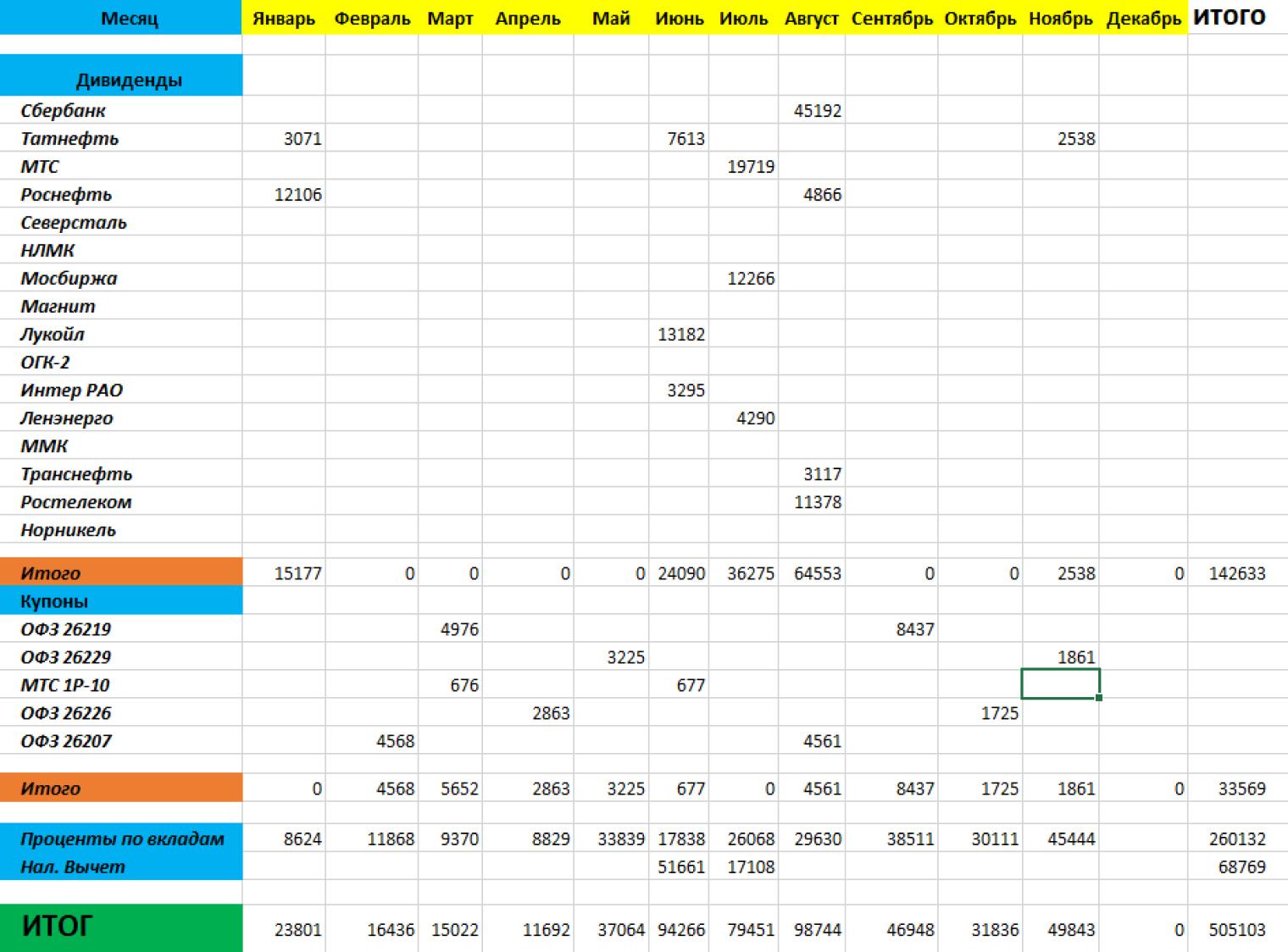Click the Норникель row label

pos(69,529)
